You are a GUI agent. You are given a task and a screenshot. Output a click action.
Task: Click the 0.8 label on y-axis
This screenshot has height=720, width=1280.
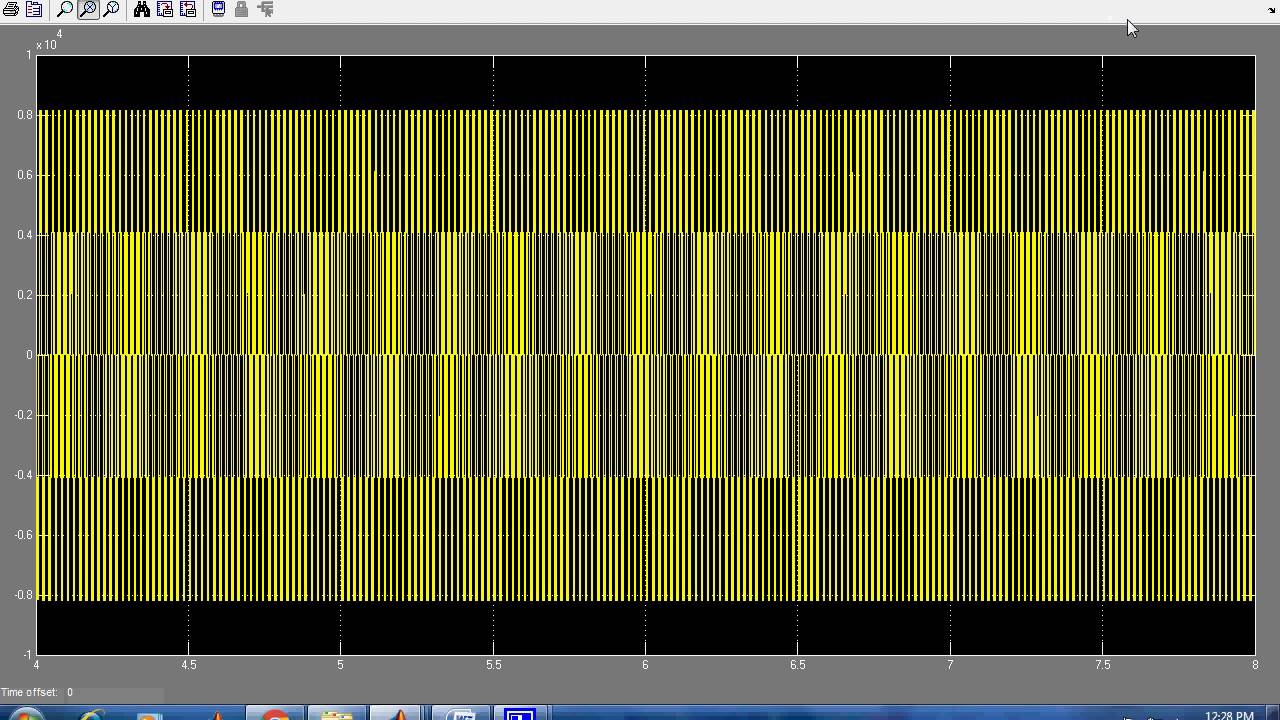point(25,115)
